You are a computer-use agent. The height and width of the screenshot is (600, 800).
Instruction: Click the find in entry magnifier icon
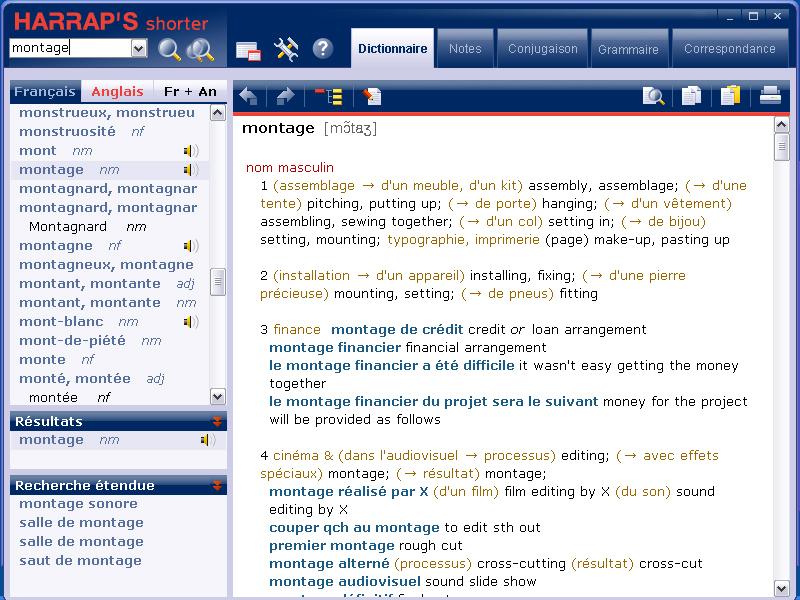click(x=653, y=96)
